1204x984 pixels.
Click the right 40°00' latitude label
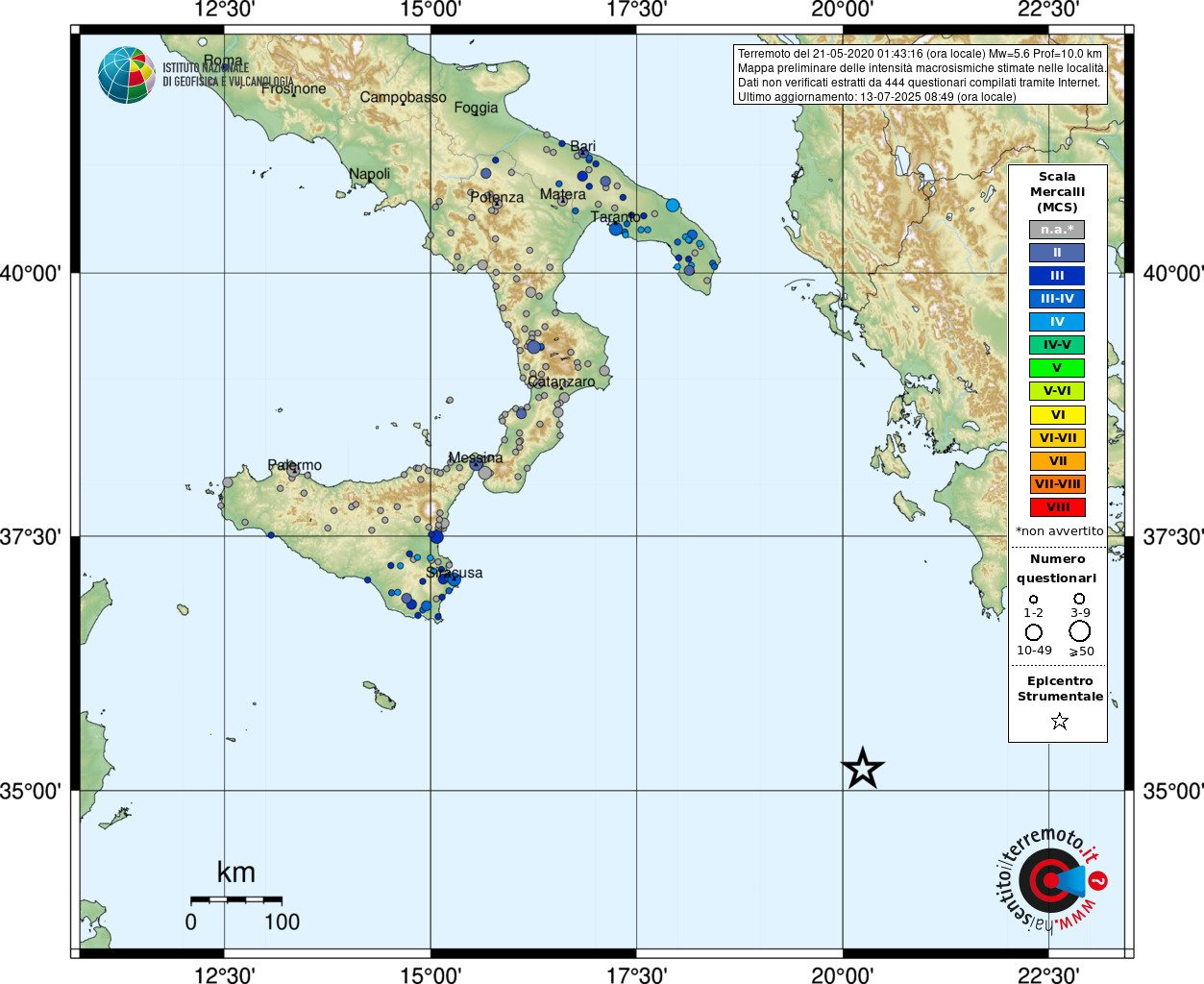click(x=1173, y=273)
